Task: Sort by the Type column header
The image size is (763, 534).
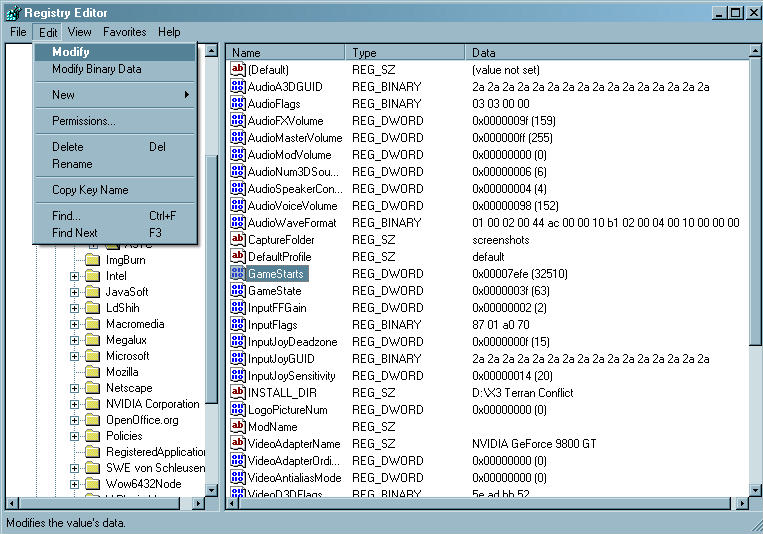Action: [x=405, y=53]
